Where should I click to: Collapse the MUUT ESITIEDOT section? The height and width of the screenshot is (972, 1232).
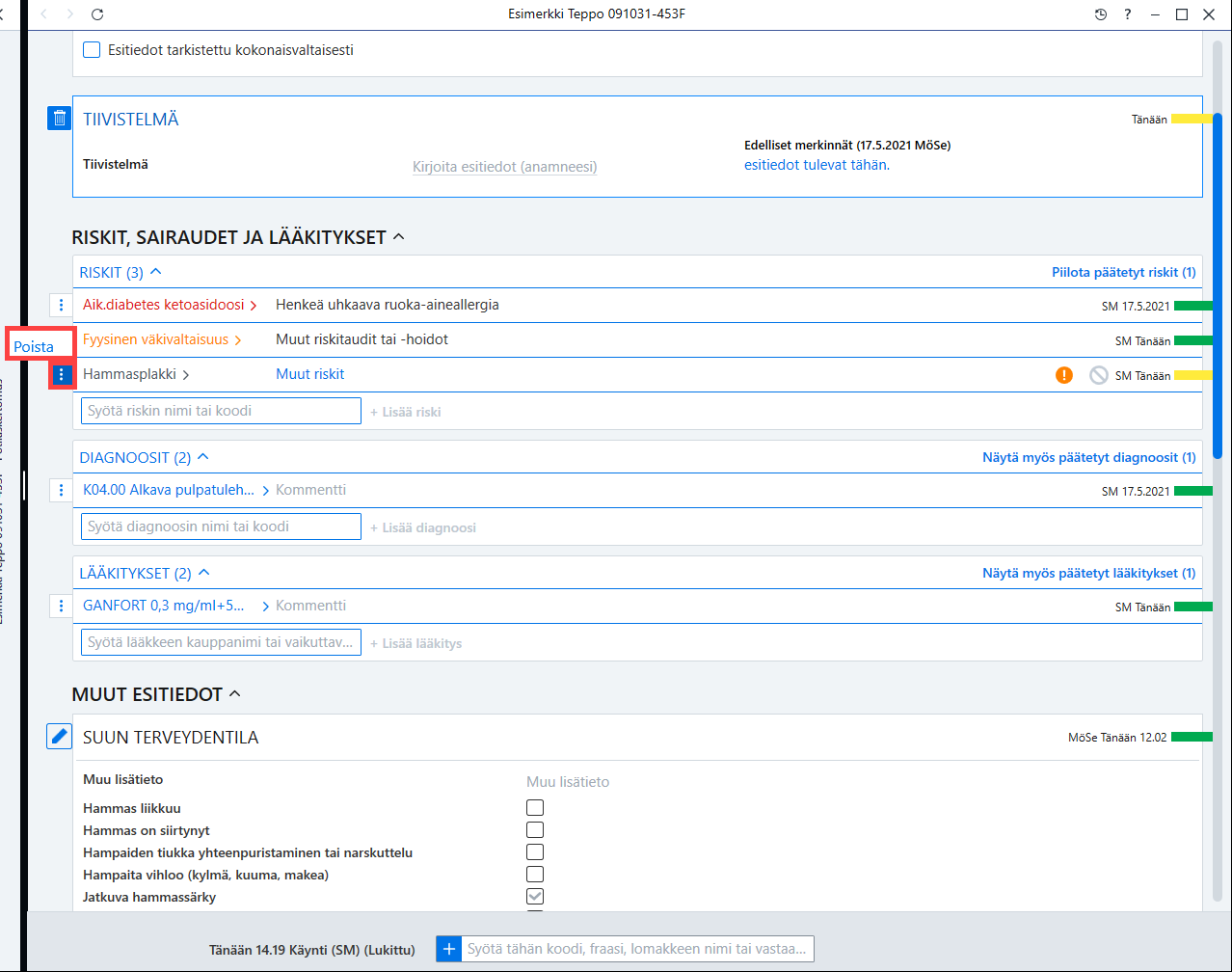tap(235, 694)
